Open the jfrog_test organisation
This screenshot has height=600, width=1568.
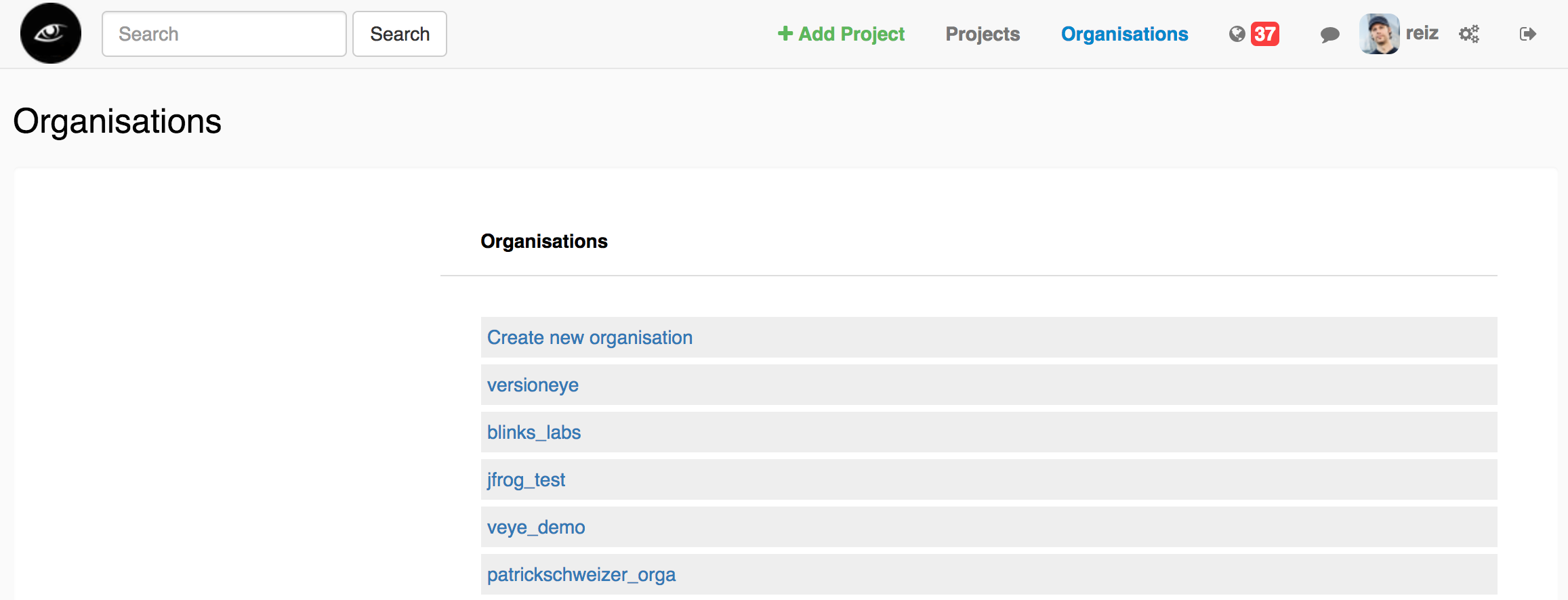click(x=526, y=479)
